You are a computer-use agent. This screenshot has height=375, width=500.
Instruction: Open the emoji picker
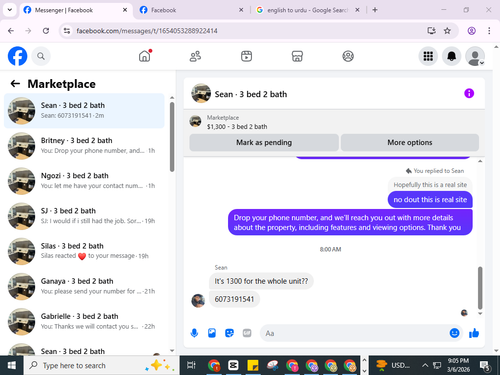(454, 333)
